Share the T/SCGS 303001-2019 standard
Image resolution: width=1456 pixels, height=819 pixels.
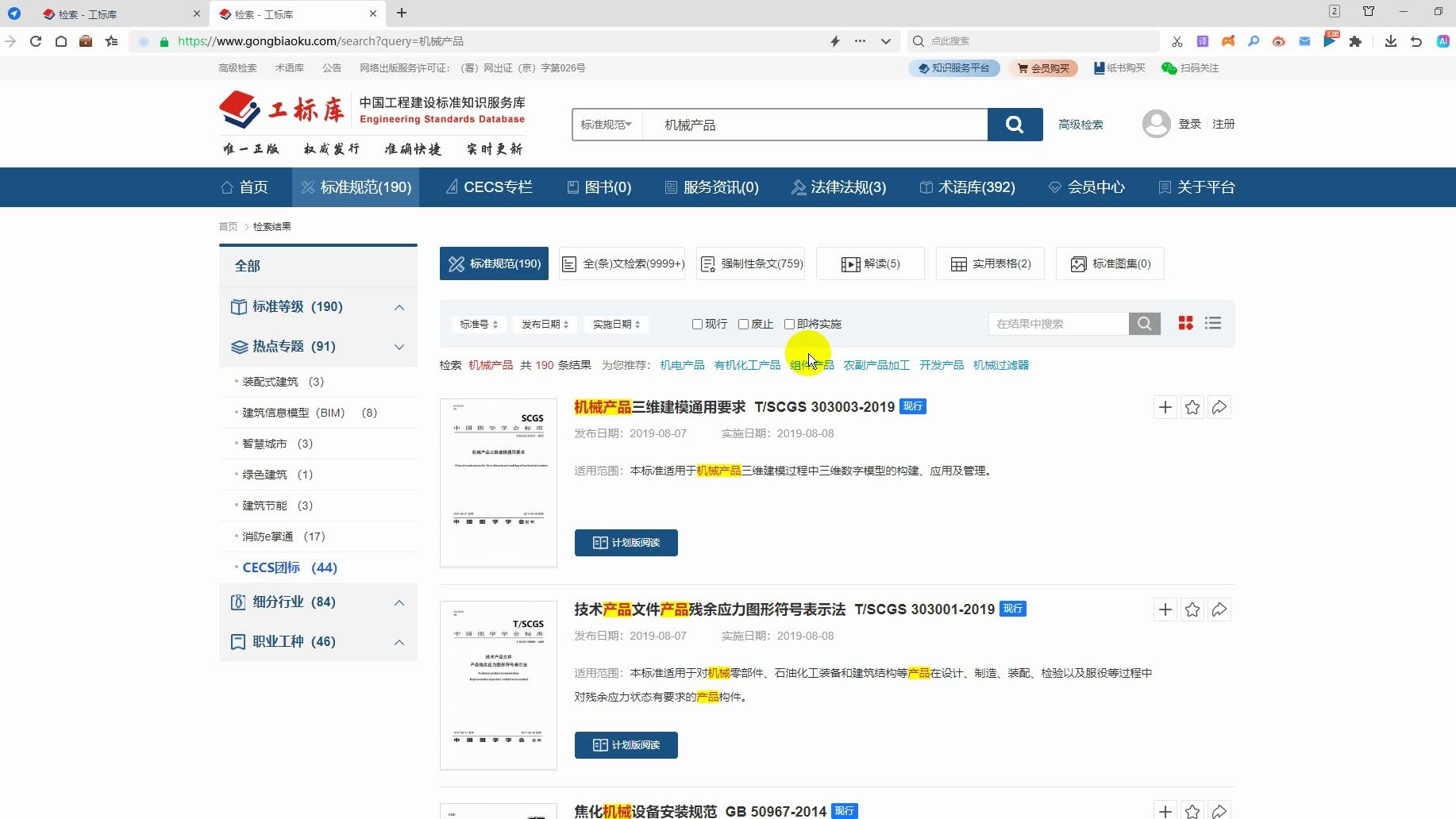pyautogui.click(x=1219, y=609)
